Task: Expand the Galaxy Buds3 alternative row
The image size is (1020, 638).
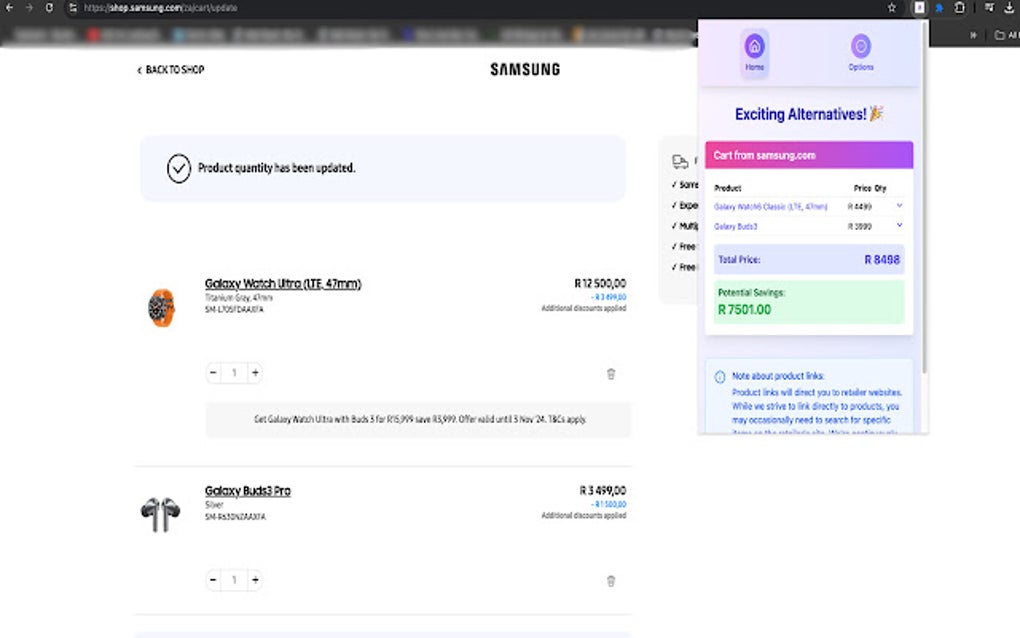Action: click(x=899, y=226)
